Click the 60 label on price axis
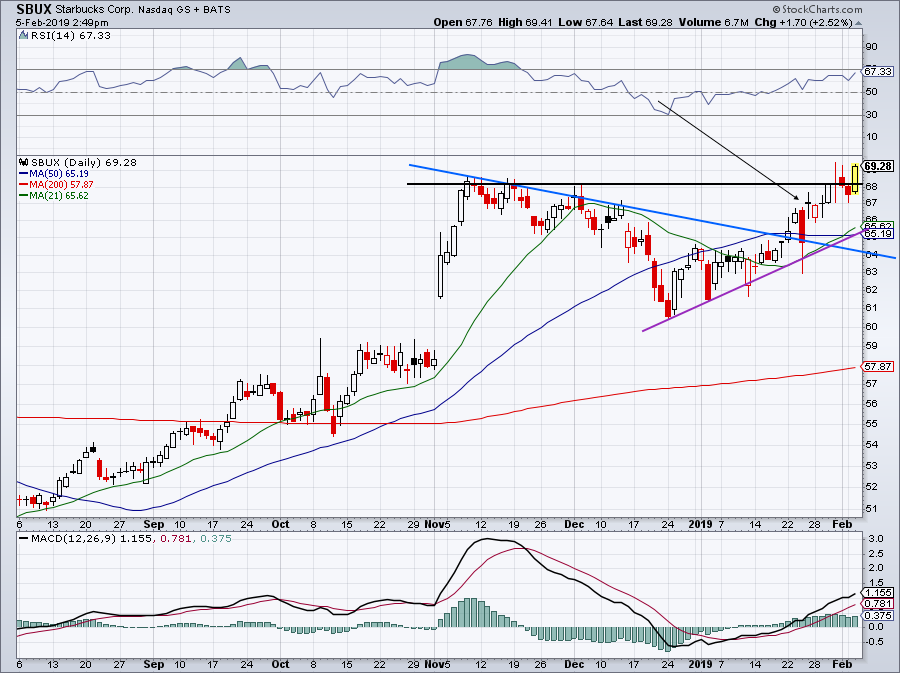The width and height of the screenshot is (900, 673). (x=871, y=326)
